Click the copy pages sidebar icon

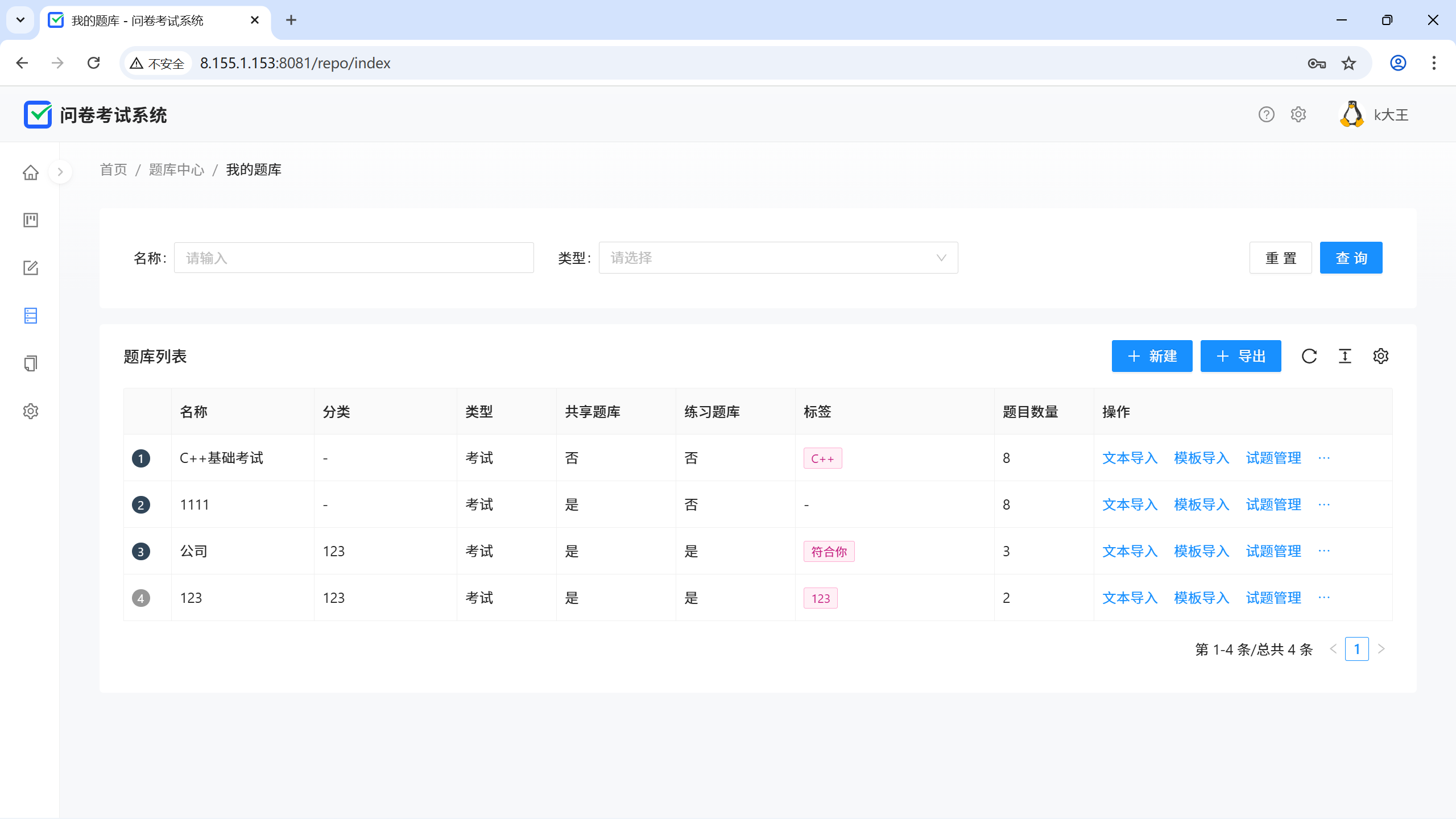31,363
